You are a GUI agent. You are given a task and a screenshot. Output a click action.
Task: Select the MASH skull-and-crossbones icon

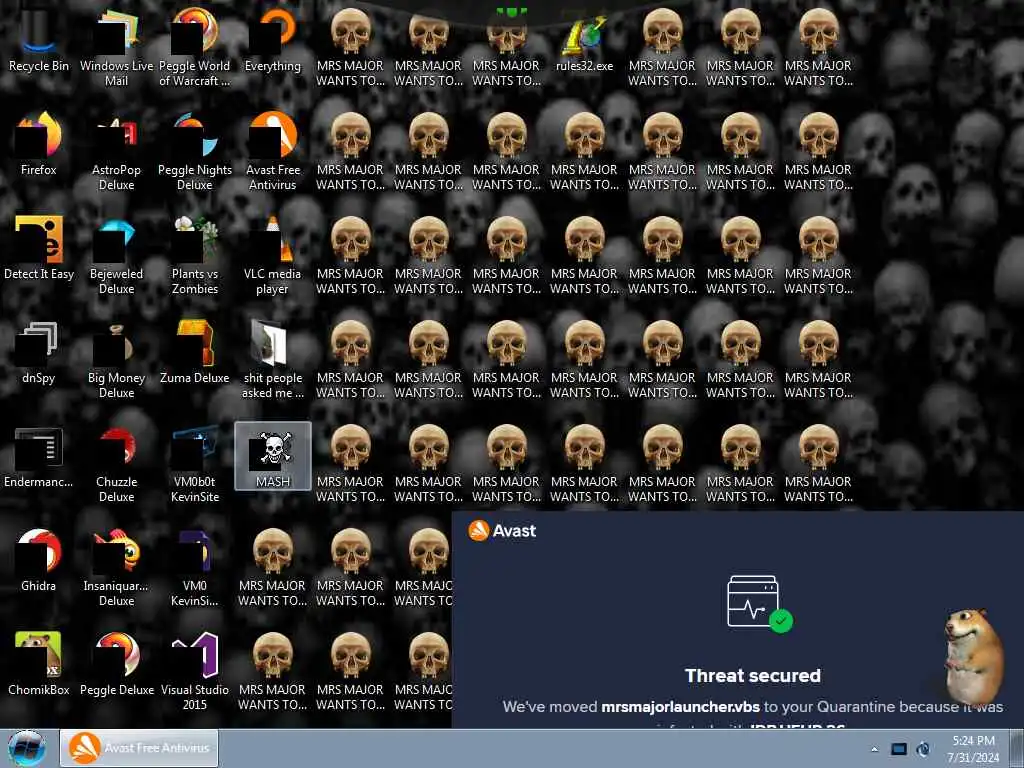coord(272,456)
